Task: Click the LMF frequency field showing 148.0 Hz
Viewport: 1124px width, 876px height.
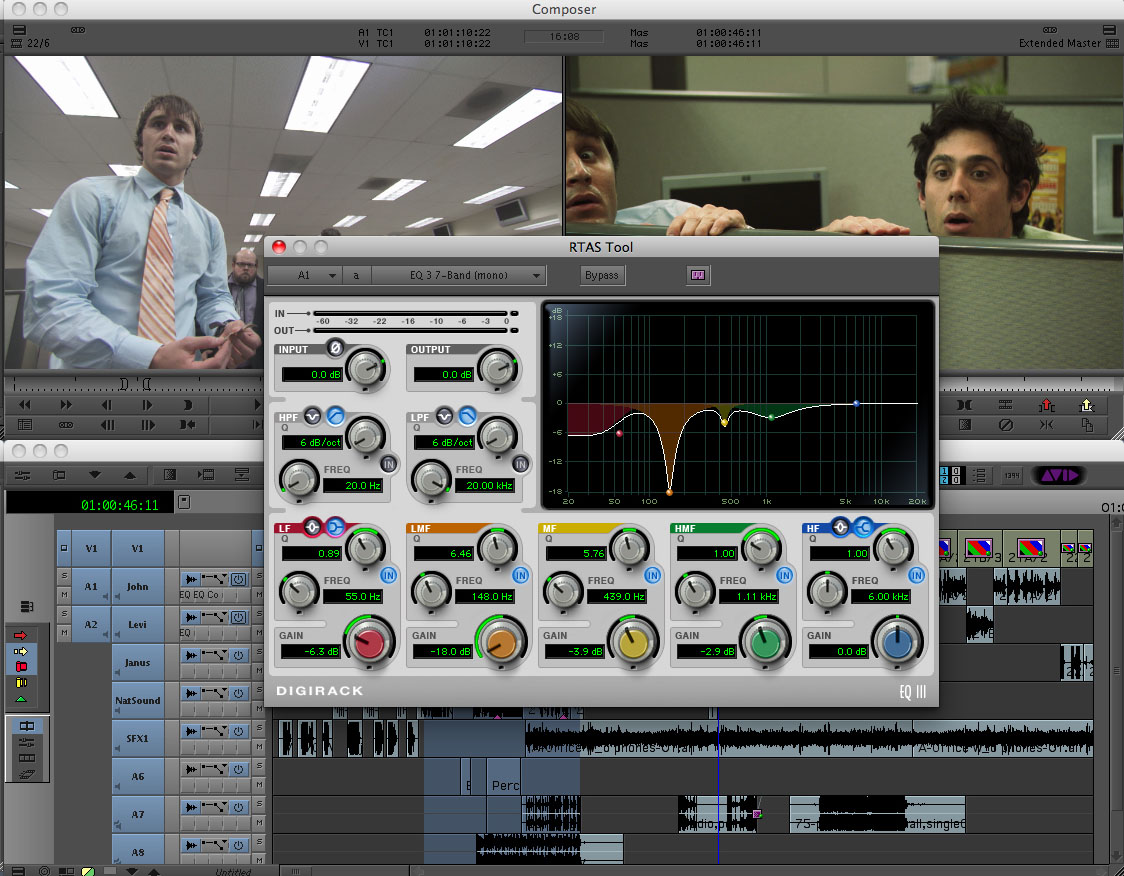Action: tap(485, 597)
